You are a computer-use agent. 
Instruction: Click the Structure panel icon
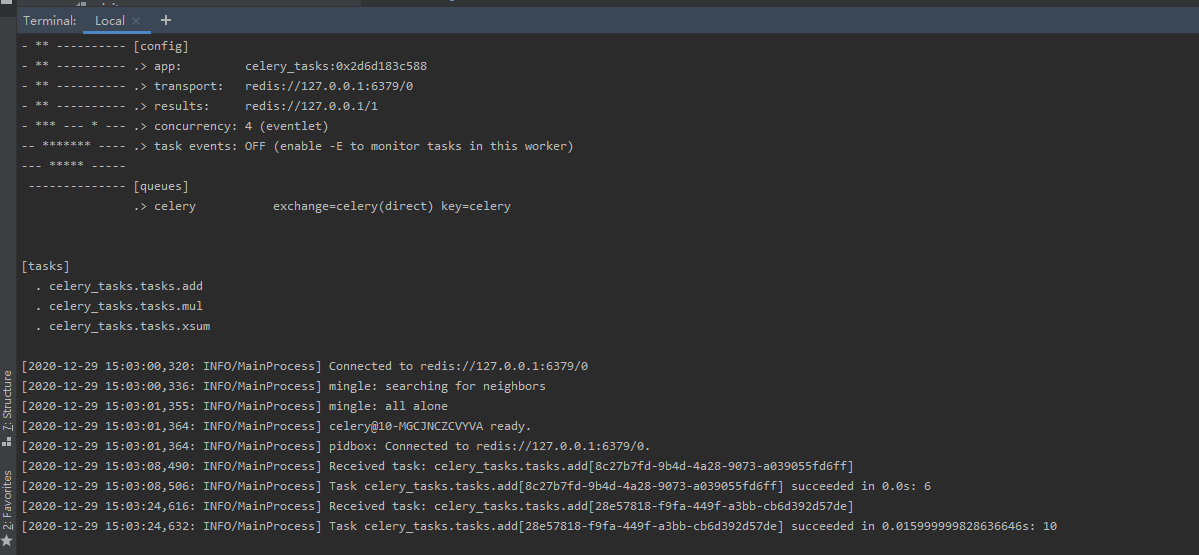tap(7, 441)
